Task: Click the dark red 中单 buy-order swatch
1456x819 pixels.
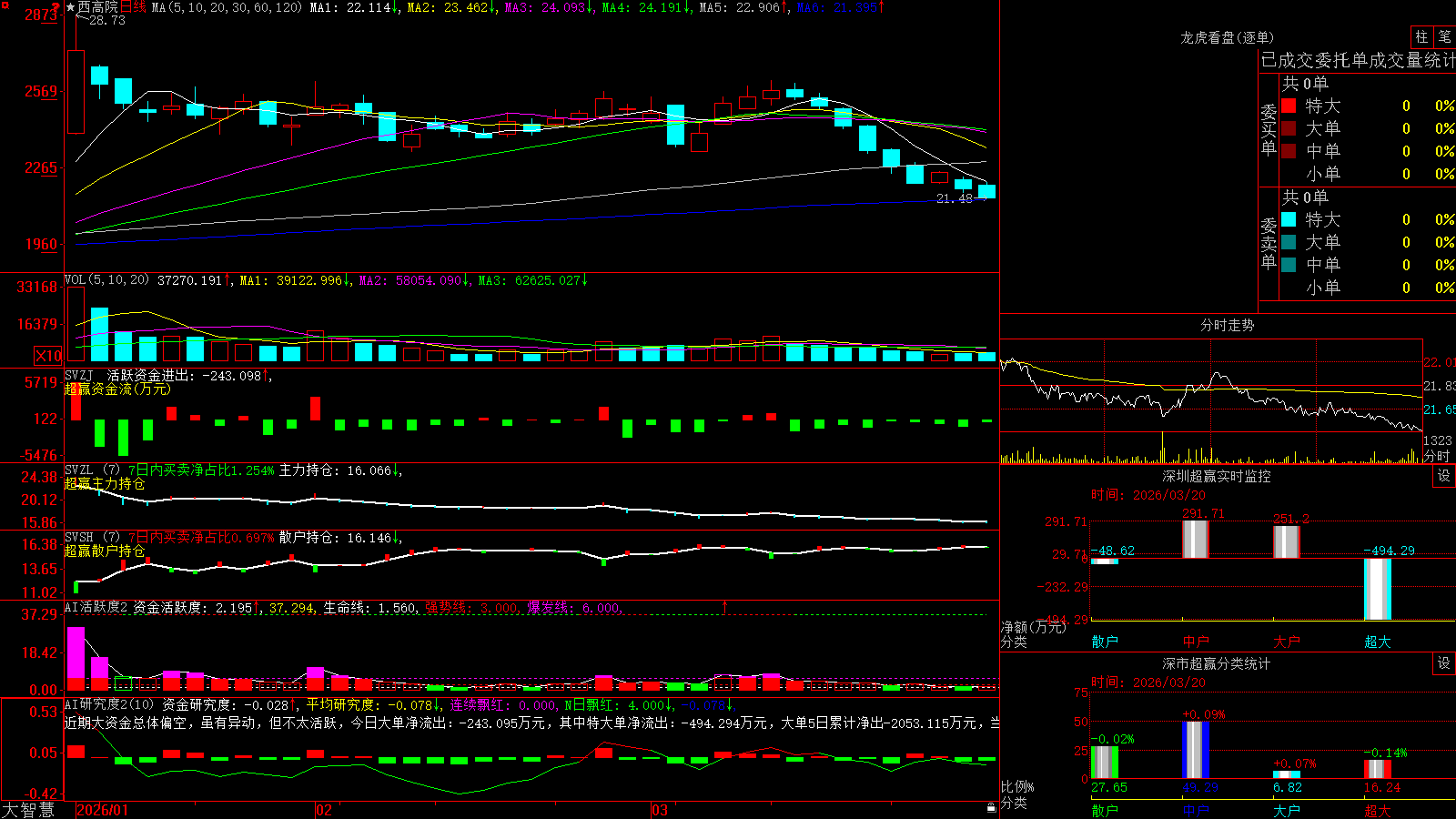Action: [x=1289, y=151]
